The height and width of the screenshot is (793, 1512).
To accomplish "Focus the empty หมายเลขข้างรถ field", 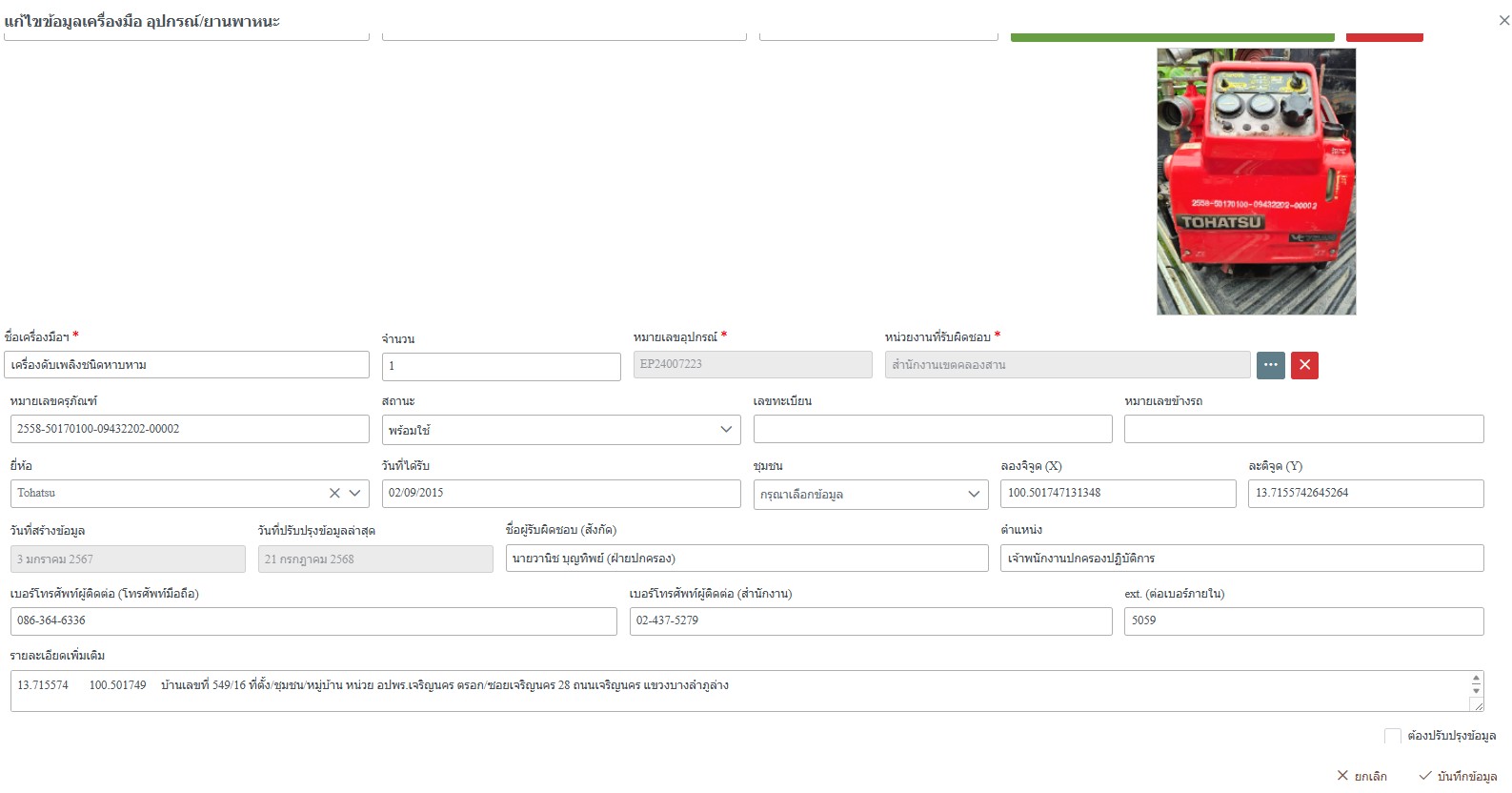I will click(1304, 429).
